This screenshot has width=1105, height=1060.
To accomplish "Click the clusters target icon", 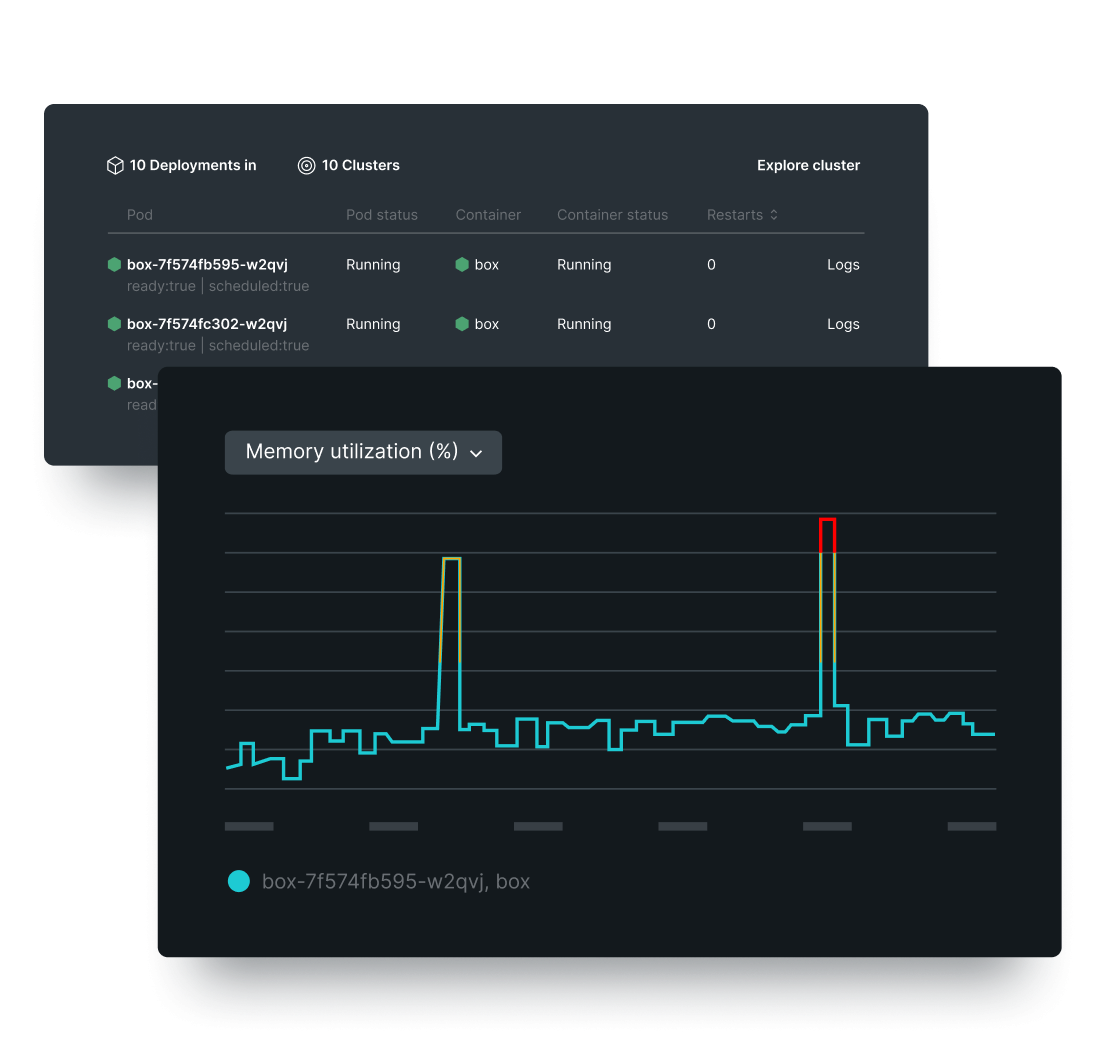I will [307, 166].
